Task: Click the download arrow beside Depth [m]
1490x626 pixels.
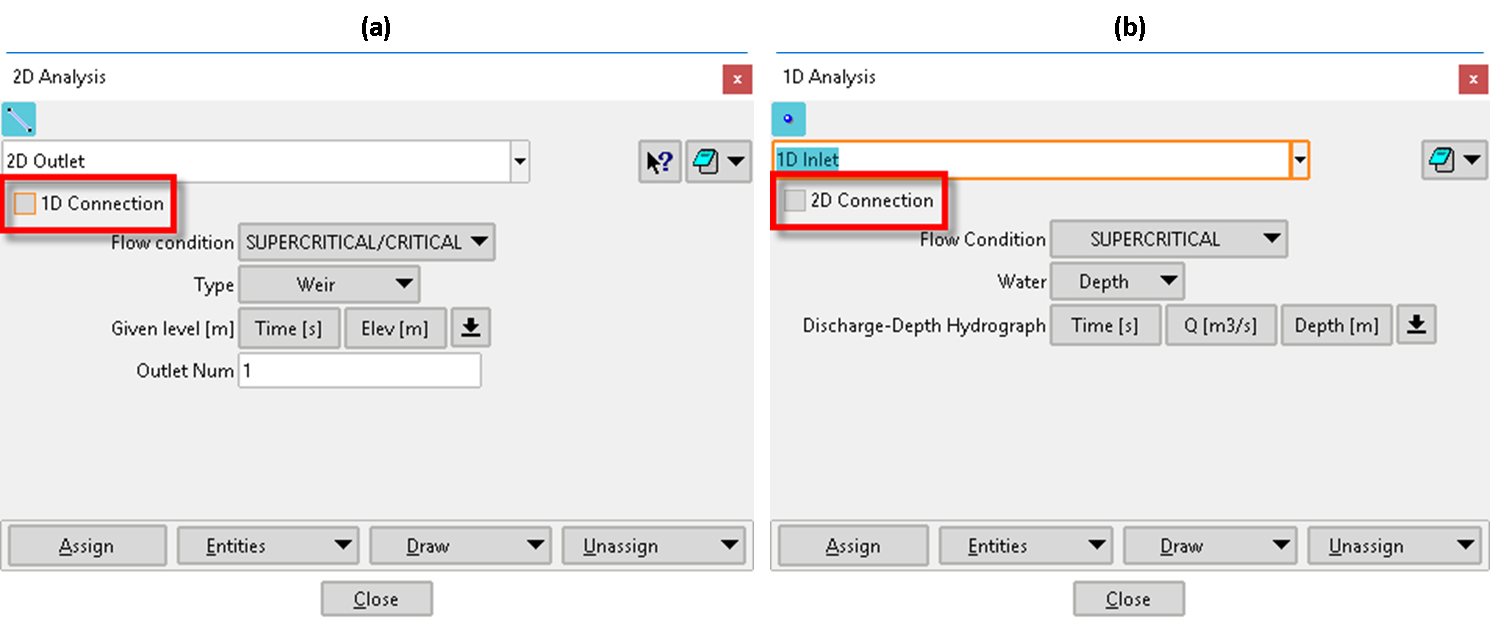Action: tap(1416, 325)
